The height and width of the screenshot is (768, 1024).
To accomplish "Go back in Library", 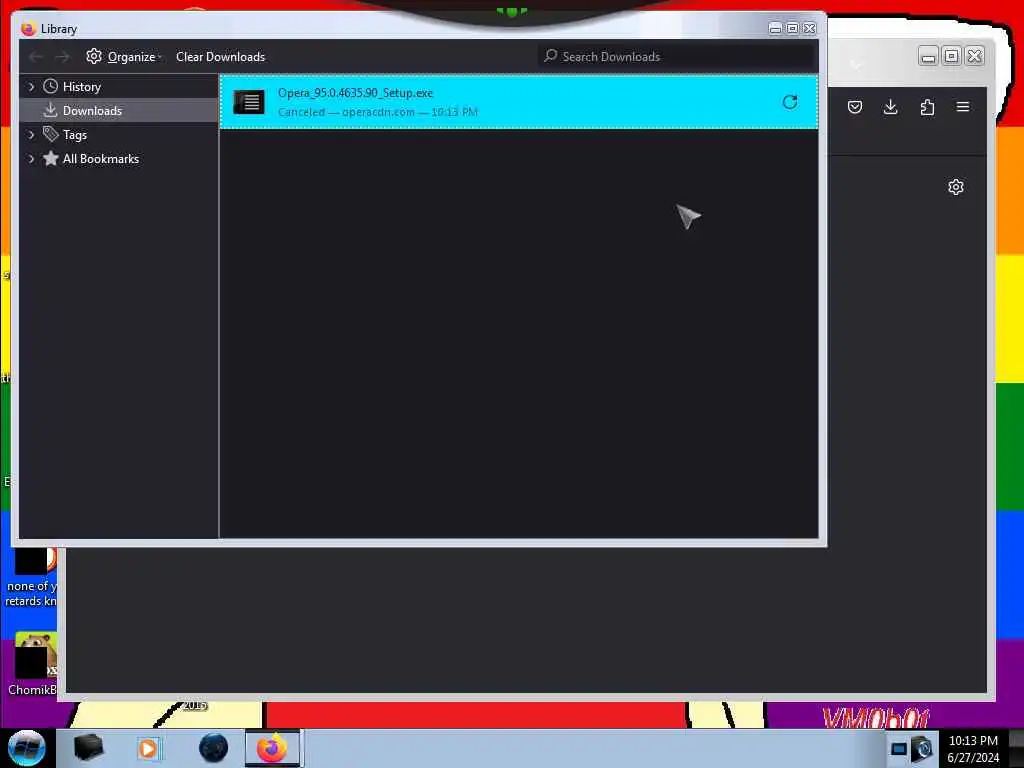I will coord(36,57).
